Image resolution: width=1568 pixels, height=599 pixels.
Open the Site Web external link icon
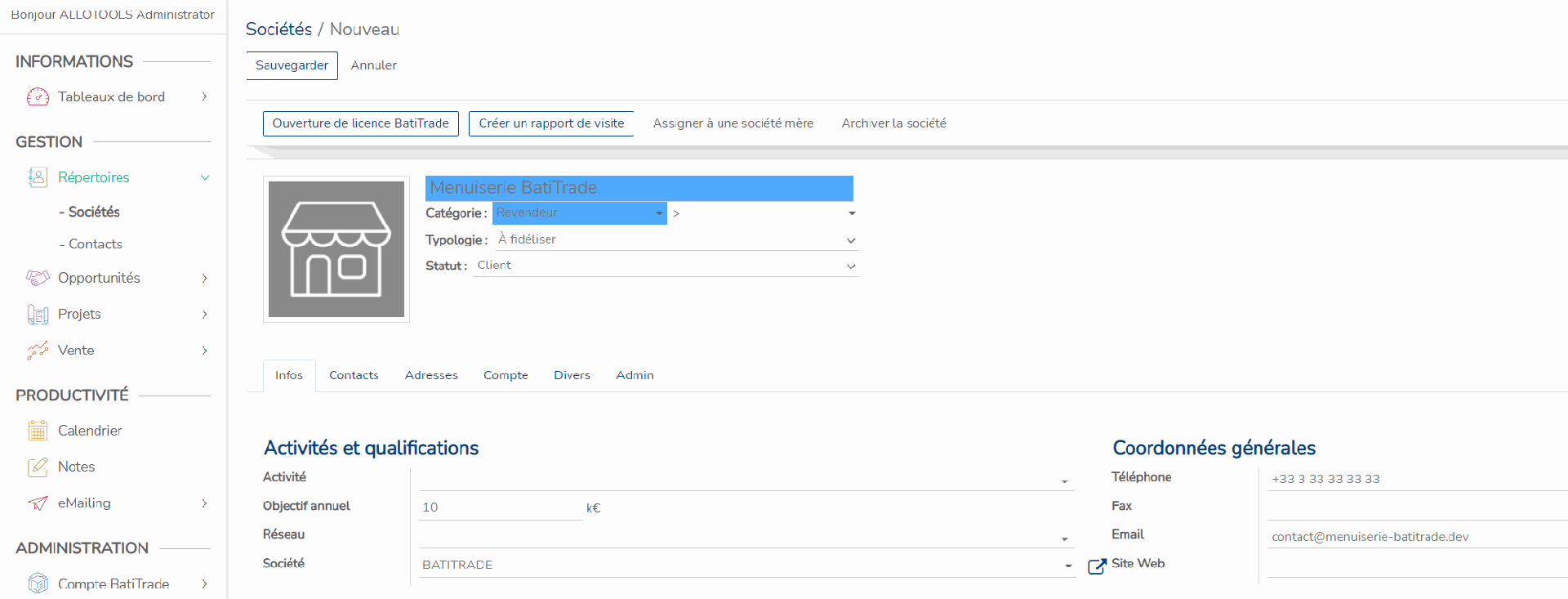(x=1097, y=565)
